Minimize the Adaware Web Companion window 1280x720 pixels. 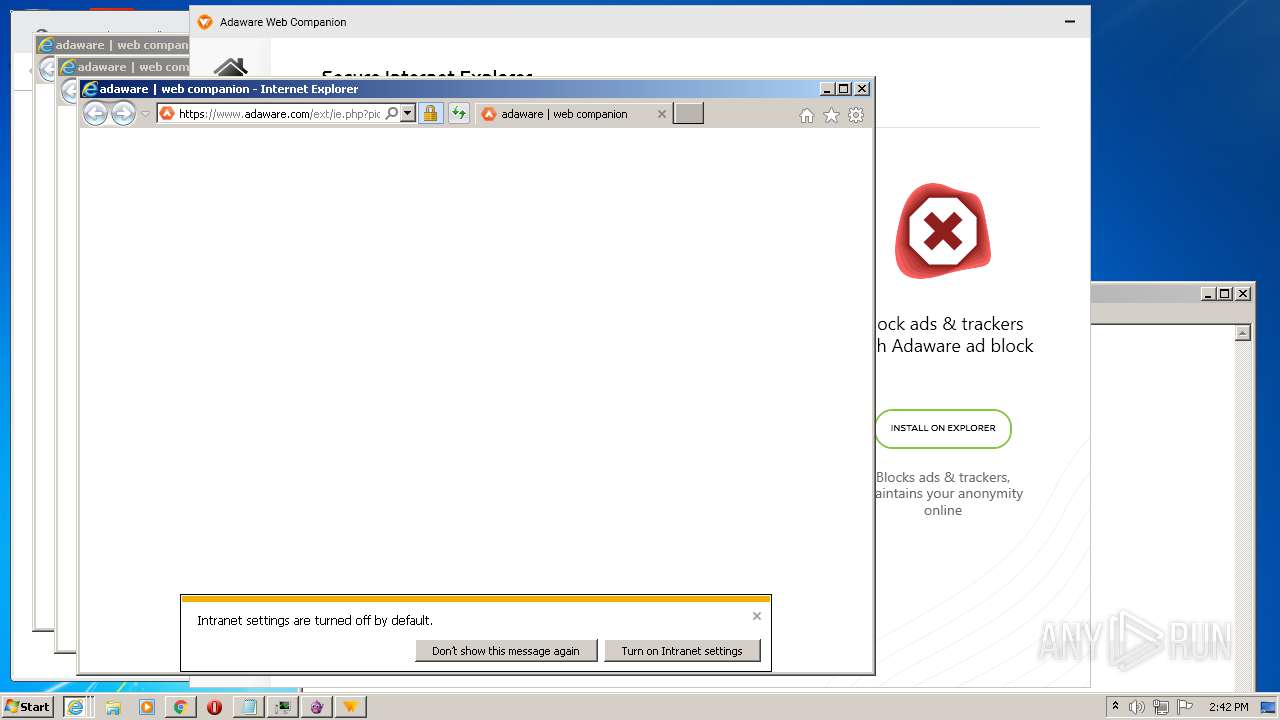[x=1070, y=22]
